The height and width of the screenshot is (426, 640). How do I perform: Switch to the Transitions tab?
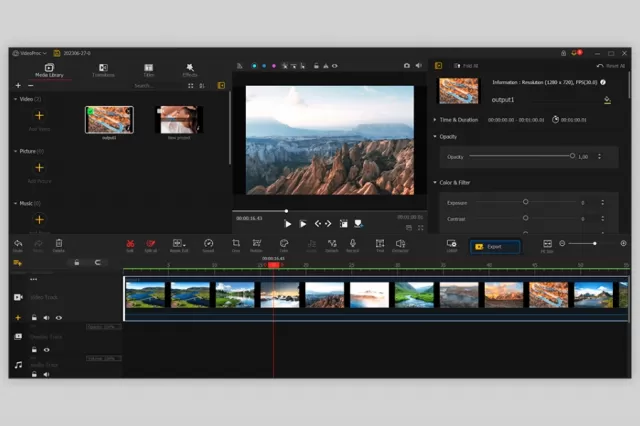pyautogui.click(x=103, y=70)
